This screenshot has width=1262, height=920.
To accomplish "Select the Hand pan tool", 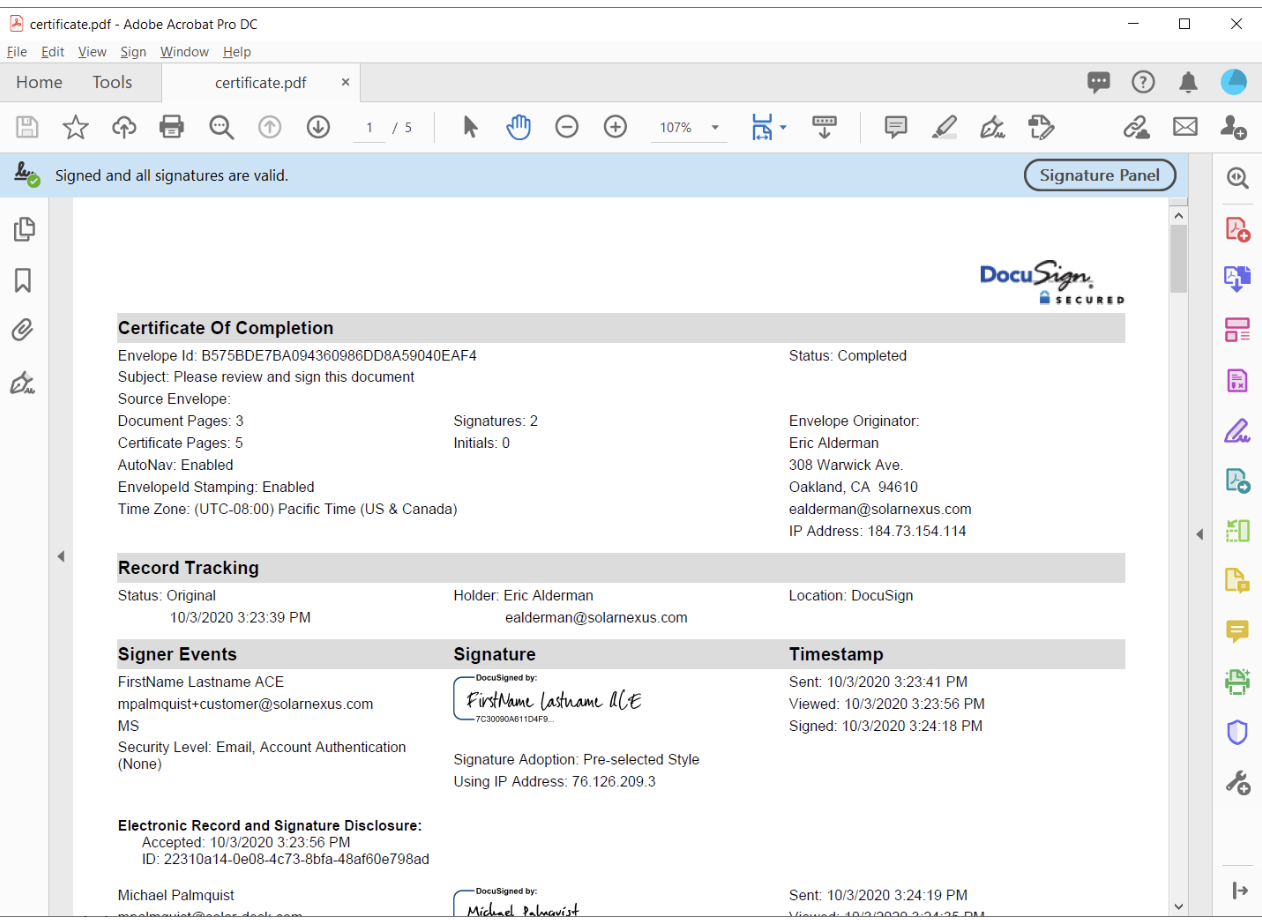I will pos(518,127).
